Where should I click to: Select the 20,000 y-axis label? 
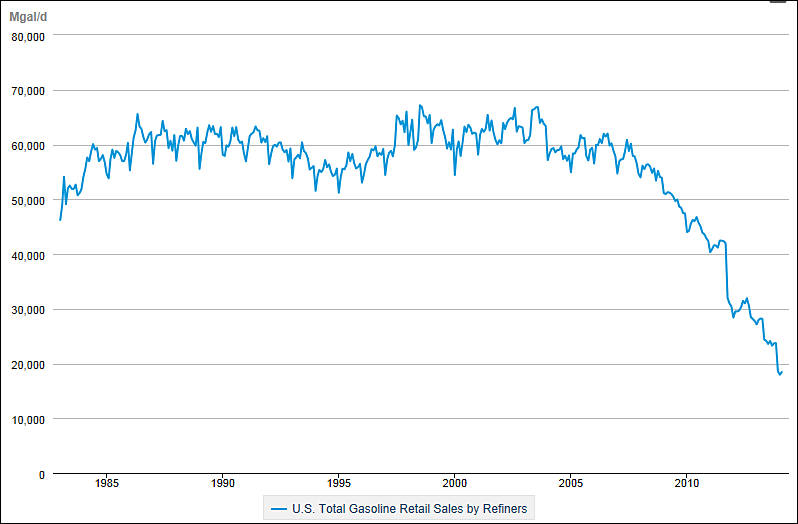click(x=28, y=365)
